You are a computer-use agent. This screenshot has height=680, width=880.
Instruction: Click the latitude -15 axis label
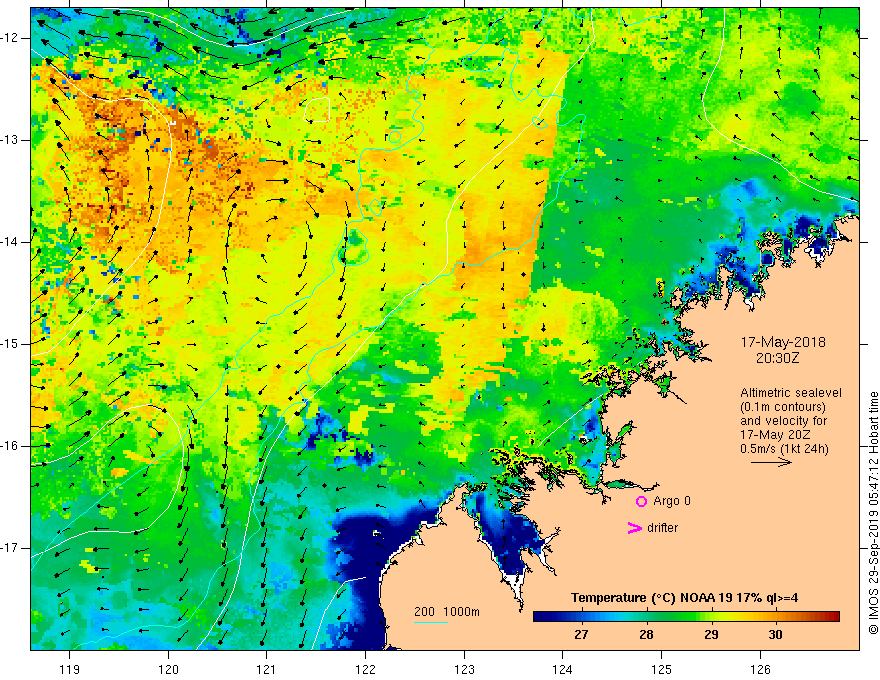coord(11,344)
